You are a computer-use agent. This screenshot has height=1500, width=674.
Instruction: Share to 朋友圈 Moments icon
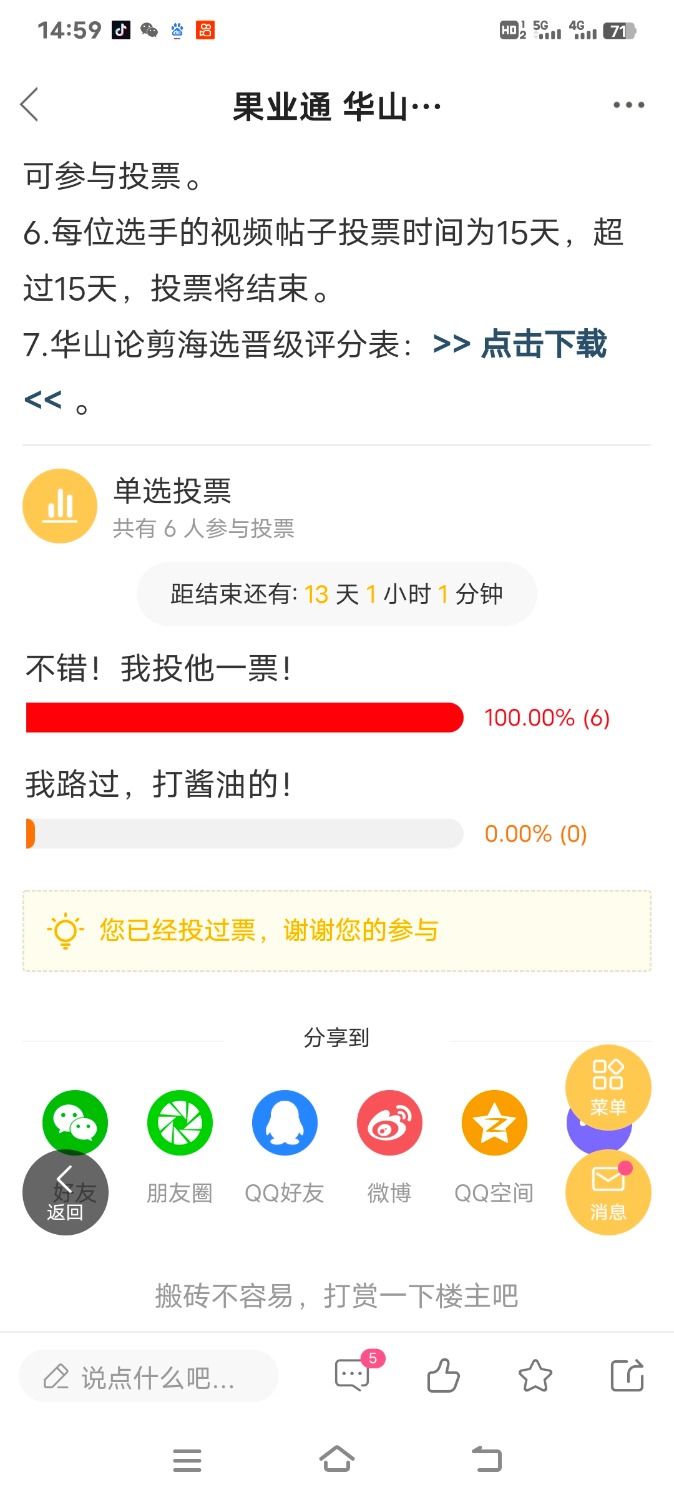pos(180,1122)
